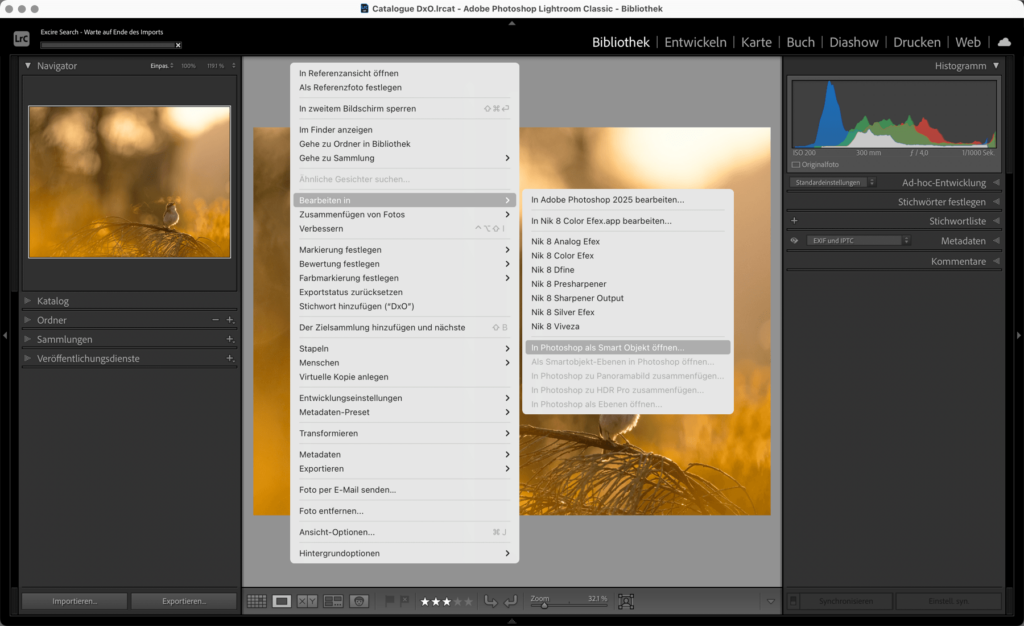Viewport: 1024px width, 626px height.
Task: Click the Ordner minus icon
Action: [x=216, y=320]
